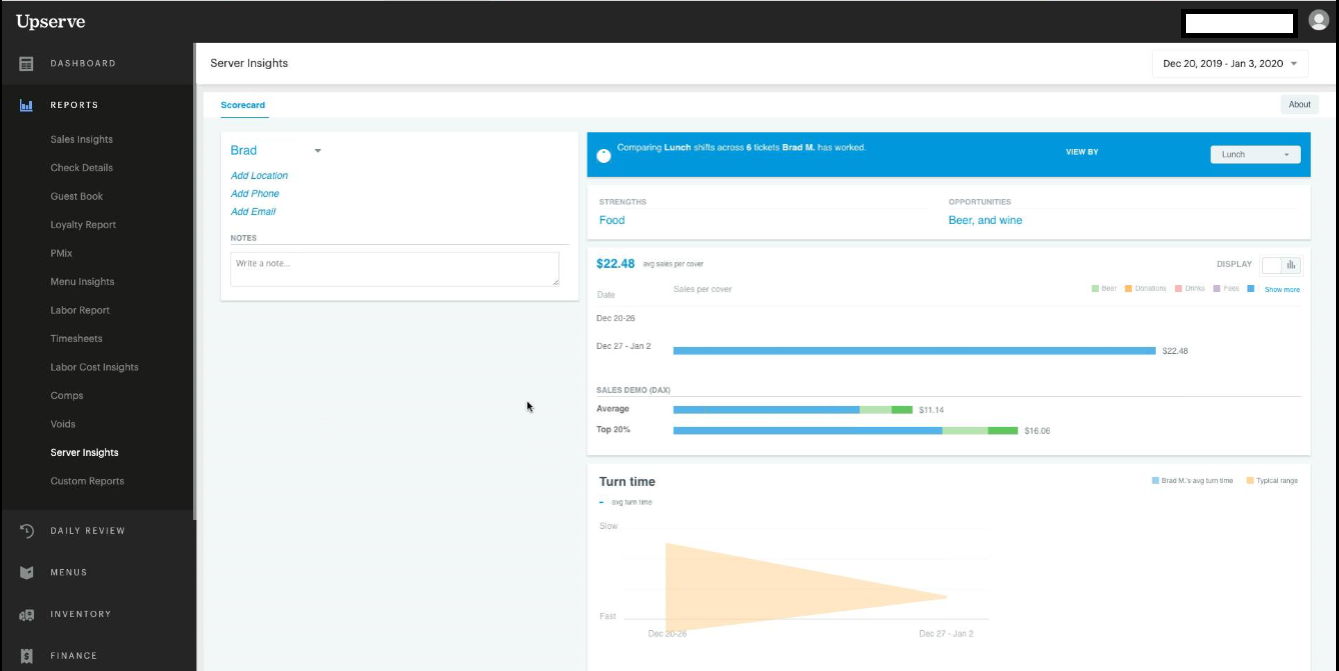Click the About button
The width and height of the screenshot is (1339, 671).
(1299, 105)
